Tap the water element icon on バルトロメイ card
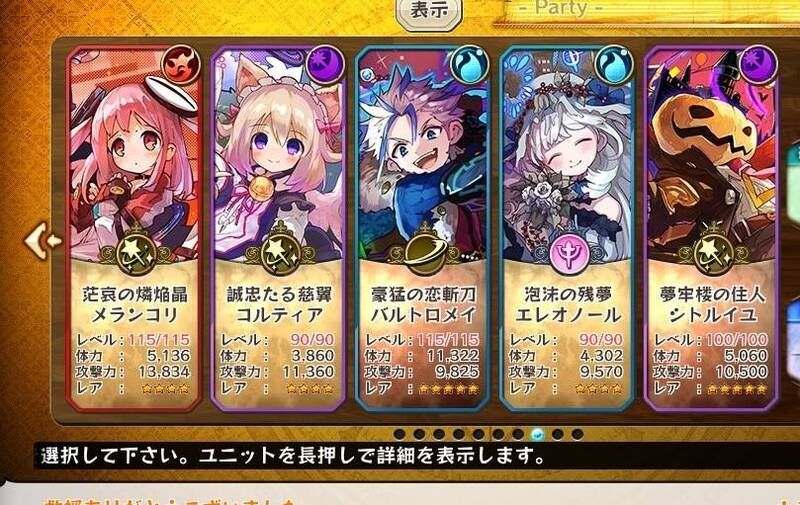This screenshot has height=505, width=800. coord(469,65)
